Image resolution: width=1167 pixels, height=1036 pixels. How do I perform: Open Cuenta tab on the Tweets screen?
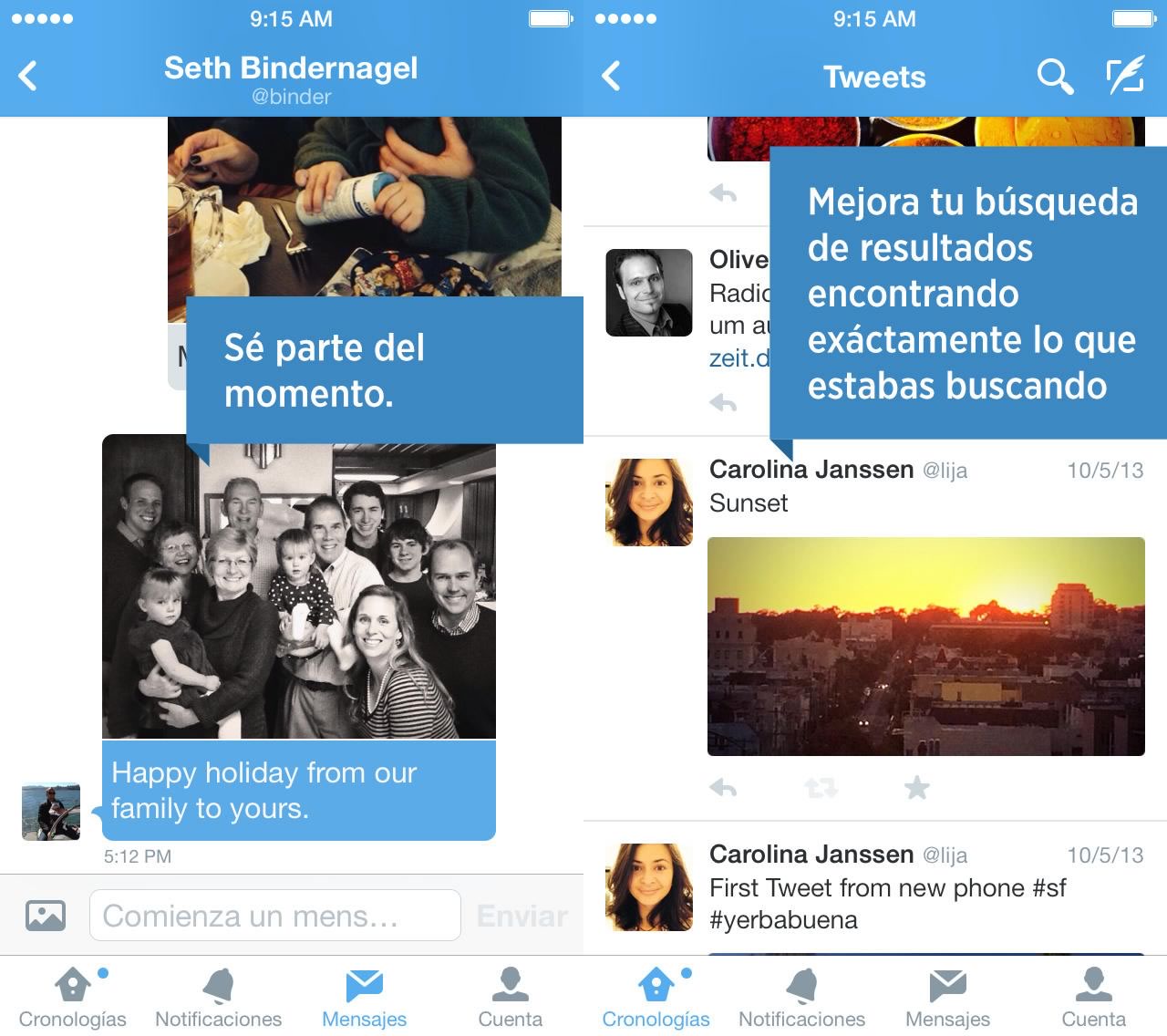(x=1094, y=998)
